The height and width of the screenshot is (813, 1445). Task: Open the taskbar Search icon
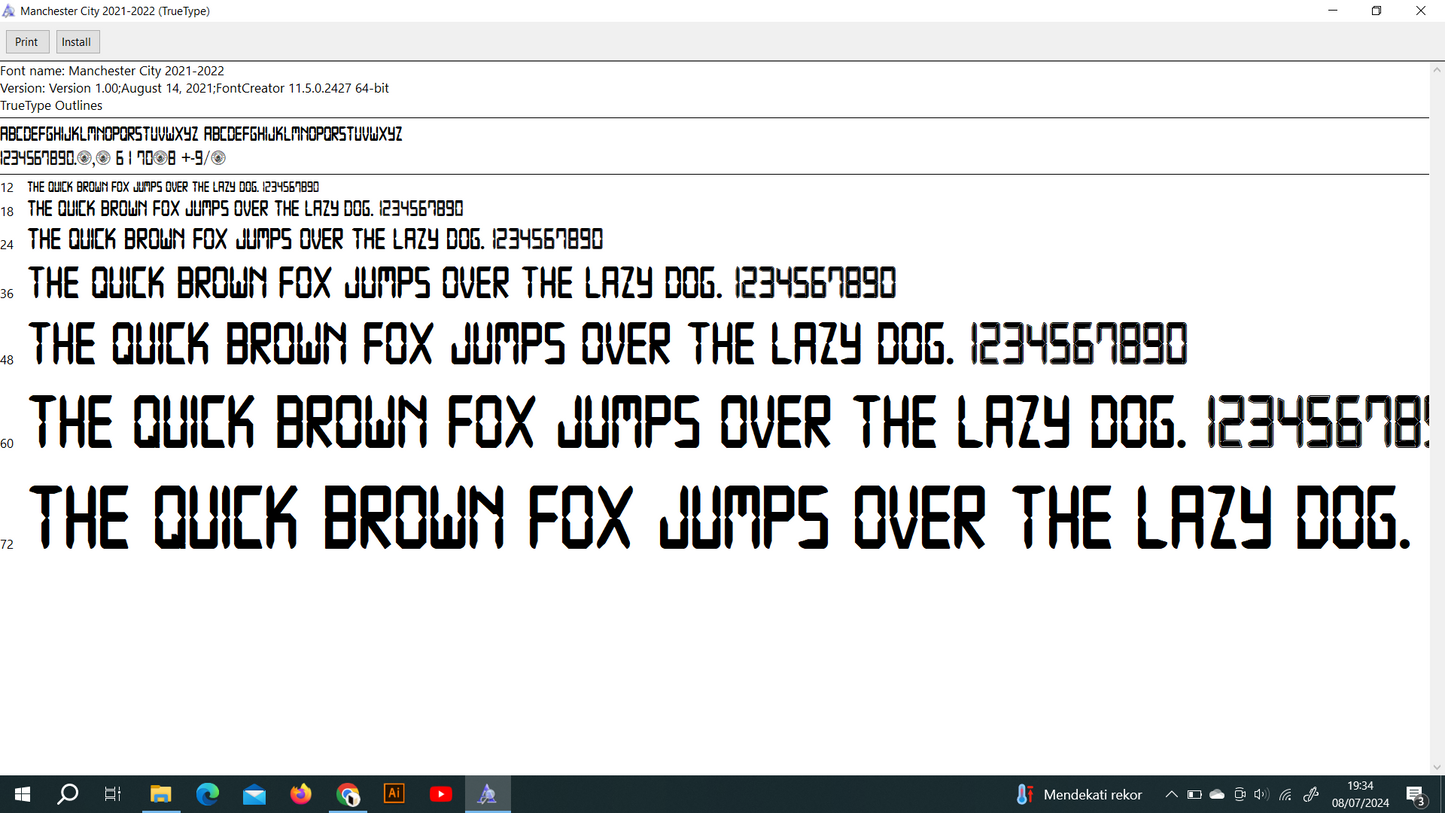click(x=68, y=795)
